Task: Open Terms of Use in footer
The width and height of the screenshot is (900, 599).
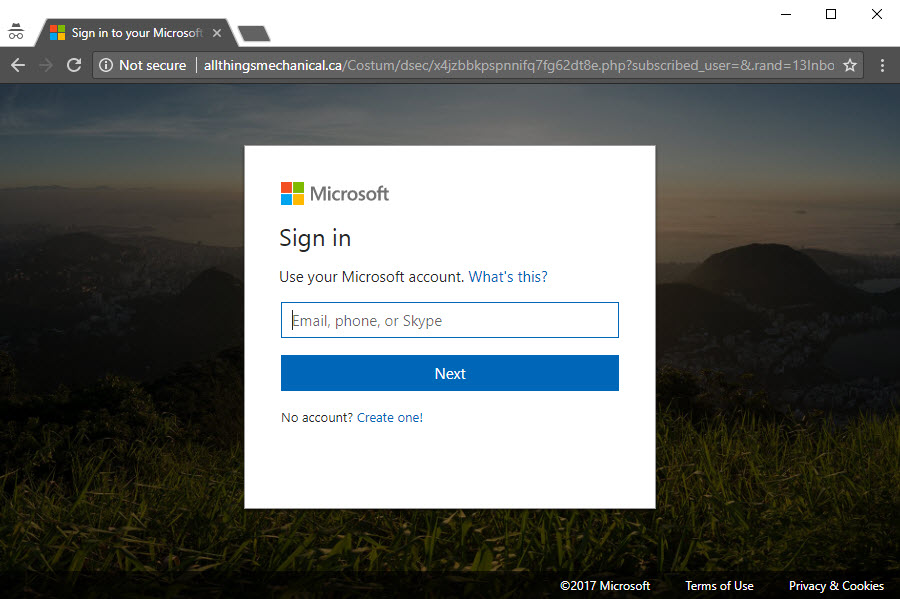Action: pyautogui.click(x=719, y=586)
